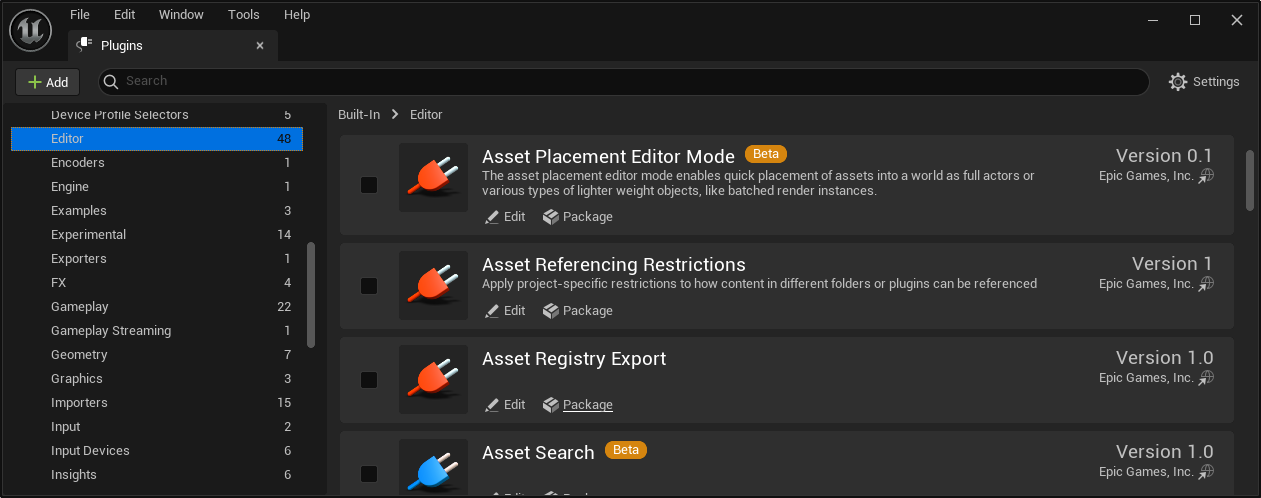Click Beta badge on Asset Search
This screenshot has width=1261, height=498.
point(626,450)
